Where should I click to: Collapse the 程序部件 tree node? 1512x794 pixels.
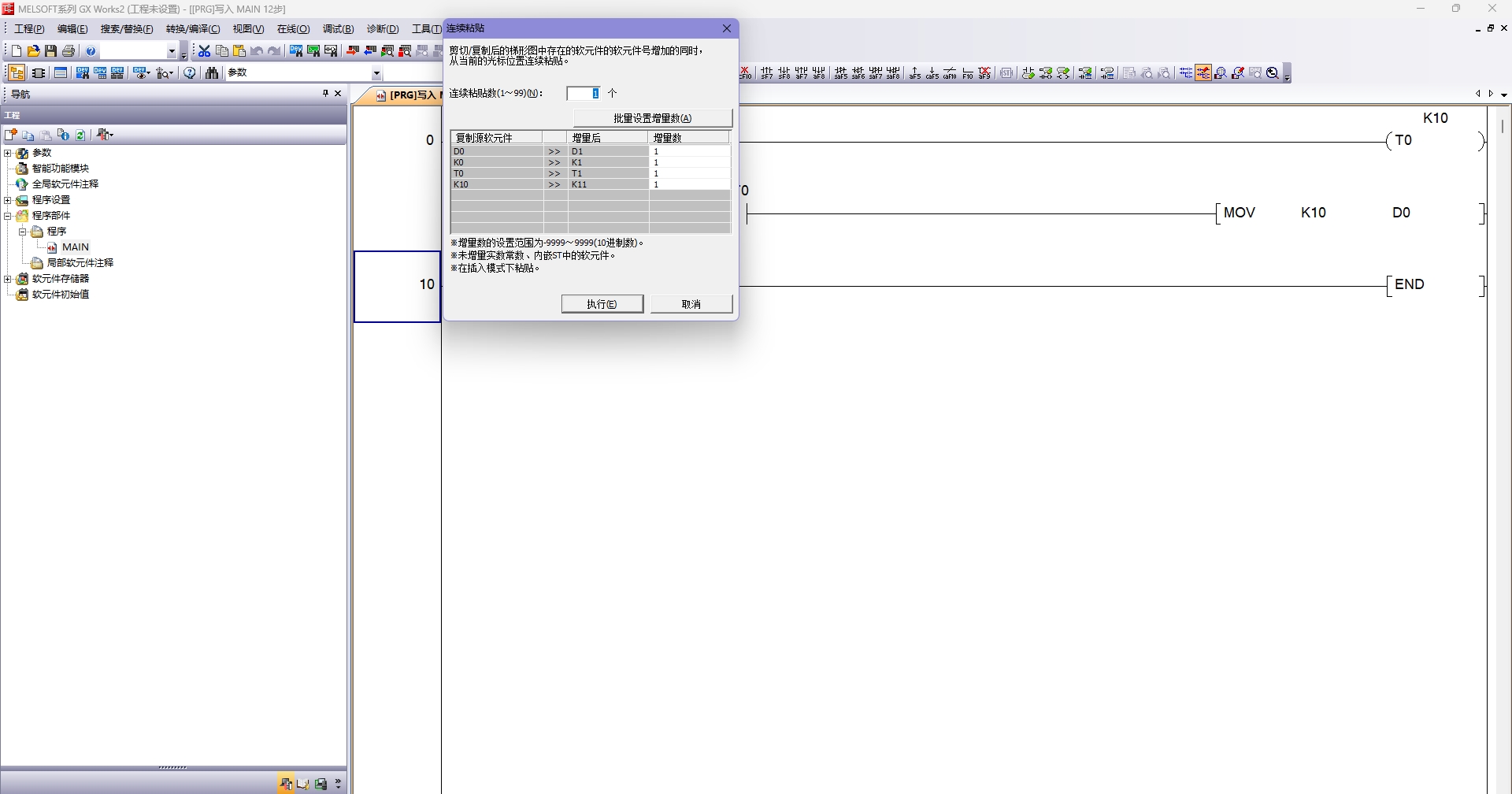coord(8,216)
